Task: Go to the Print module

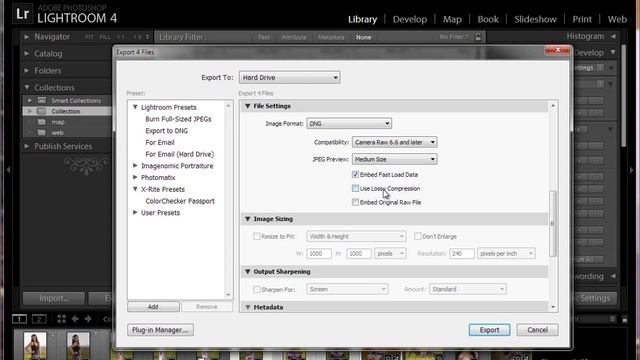Action: [x=582, y=19]
